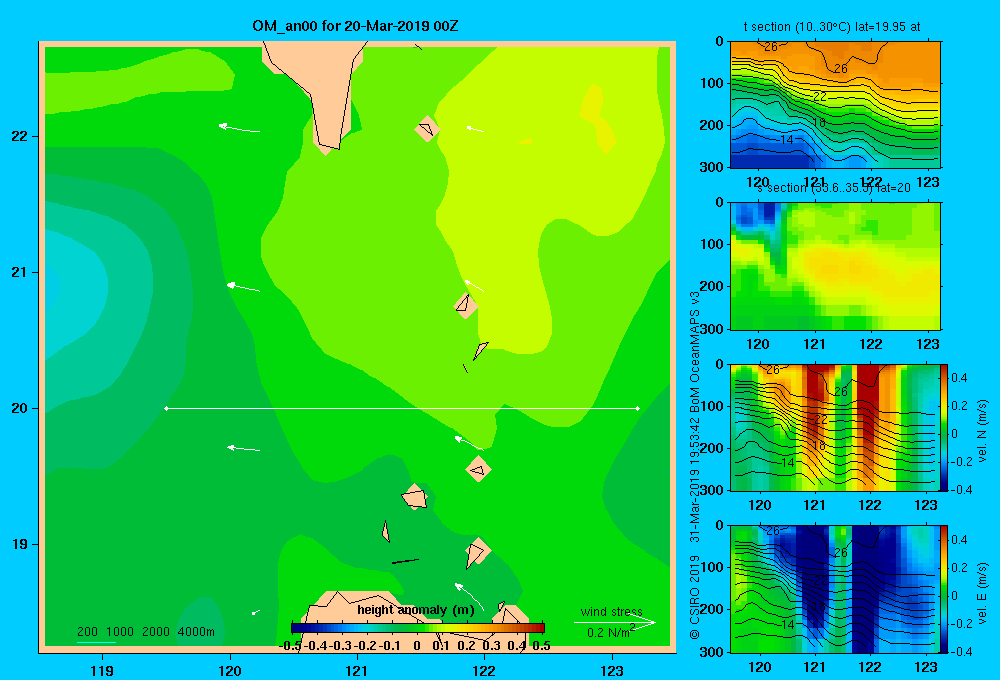
Task: Click the '200' depth contour legend entry
Action: (87, 632)
